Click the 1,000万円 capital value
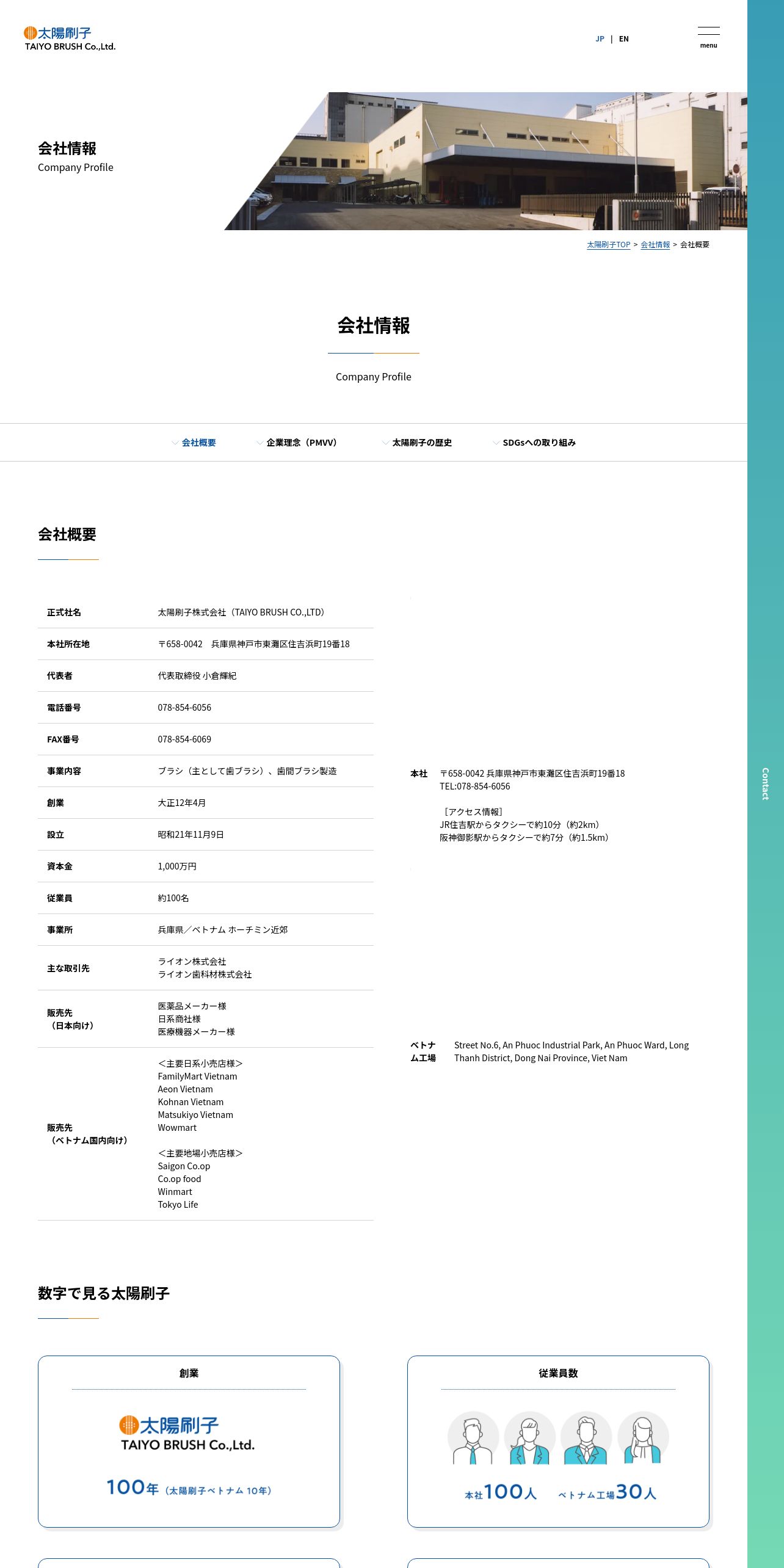Image resolution: width=784 pixels, height=1568 pixels. 177,866
